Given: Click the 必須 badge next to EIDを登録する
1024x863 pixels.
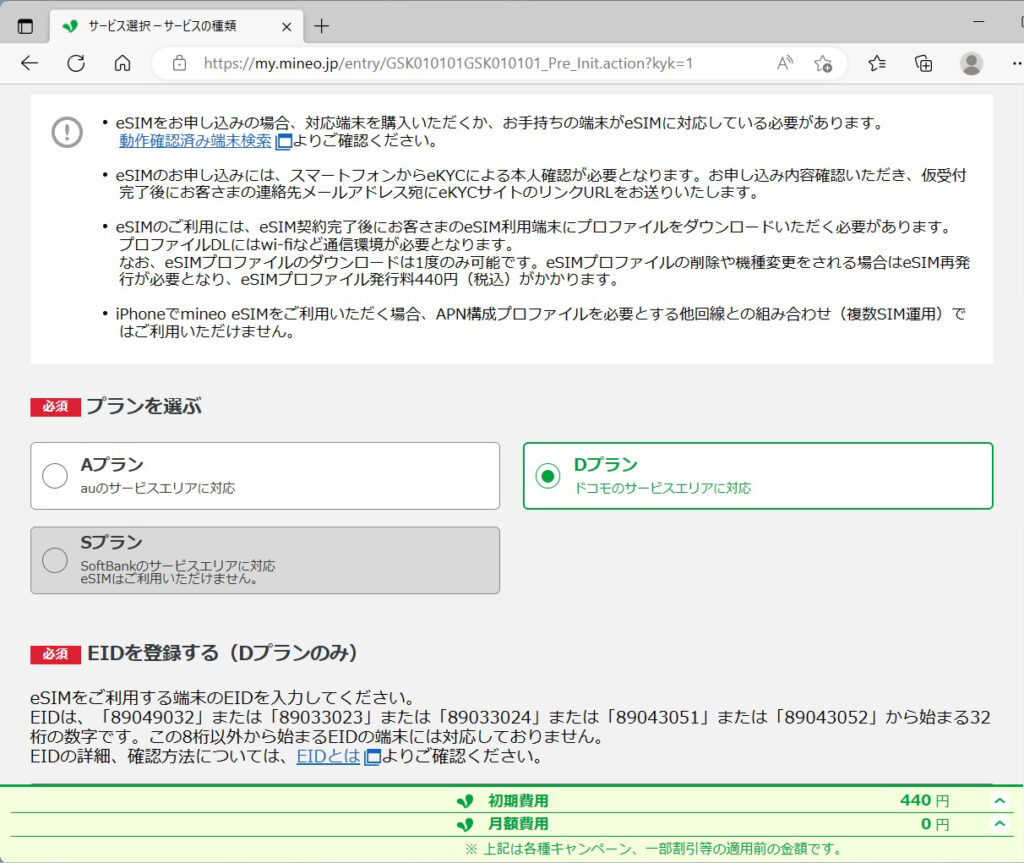Looking at the screenshot, I should 55,654.
